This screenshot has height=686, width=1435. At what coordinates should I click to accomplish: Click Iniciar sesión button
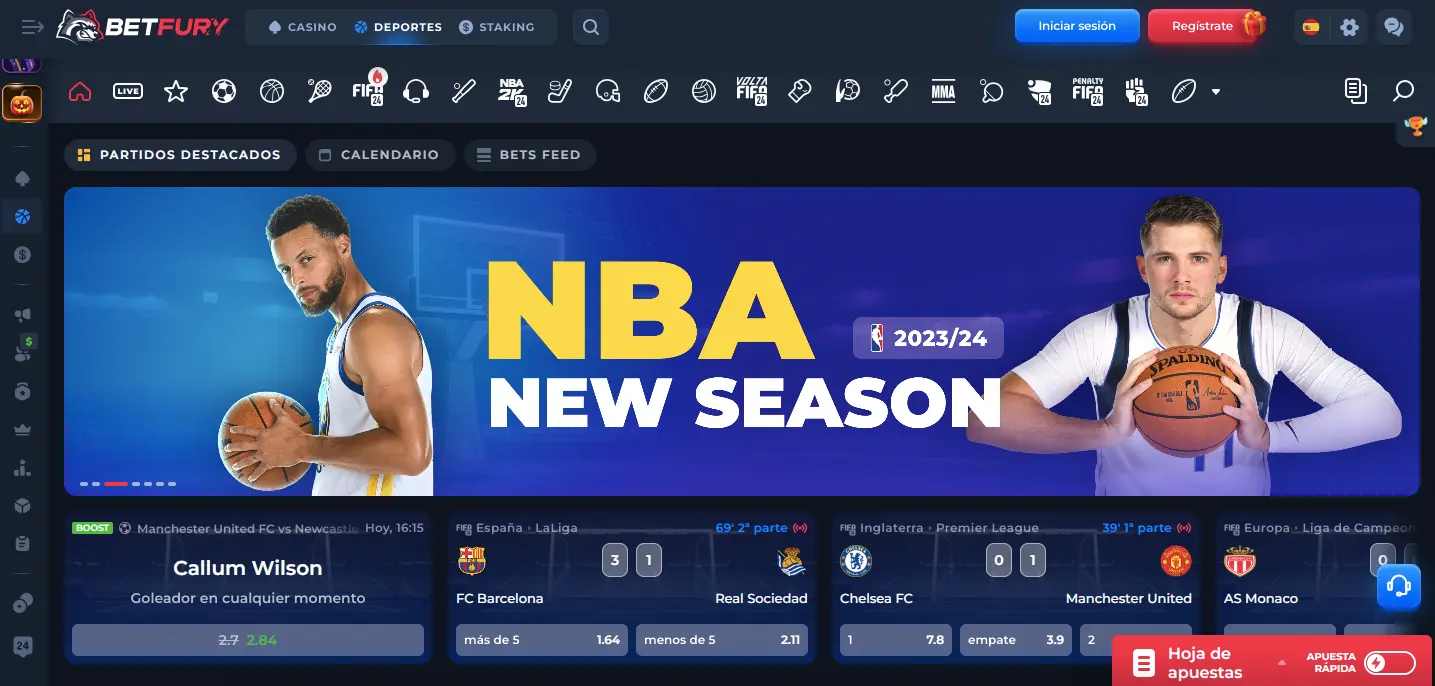pos(1077,26)
